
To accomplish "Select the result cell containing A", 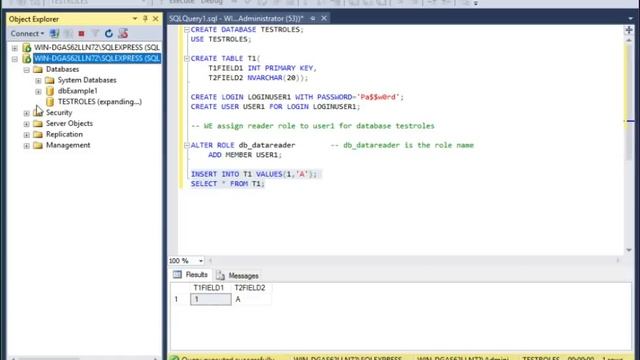I will (251, 299).
